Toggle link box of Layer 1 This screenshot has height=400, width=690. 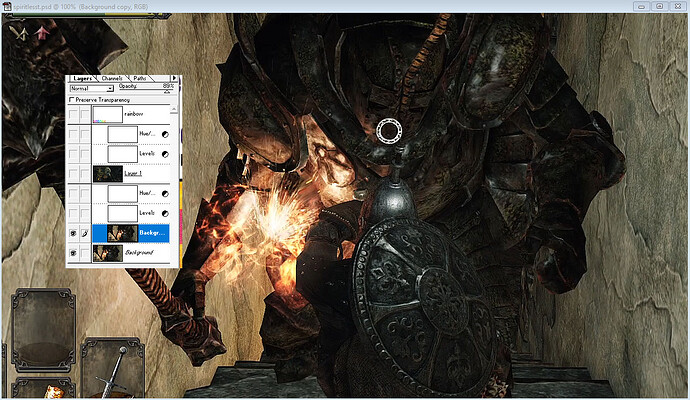[x=85, y=173]
